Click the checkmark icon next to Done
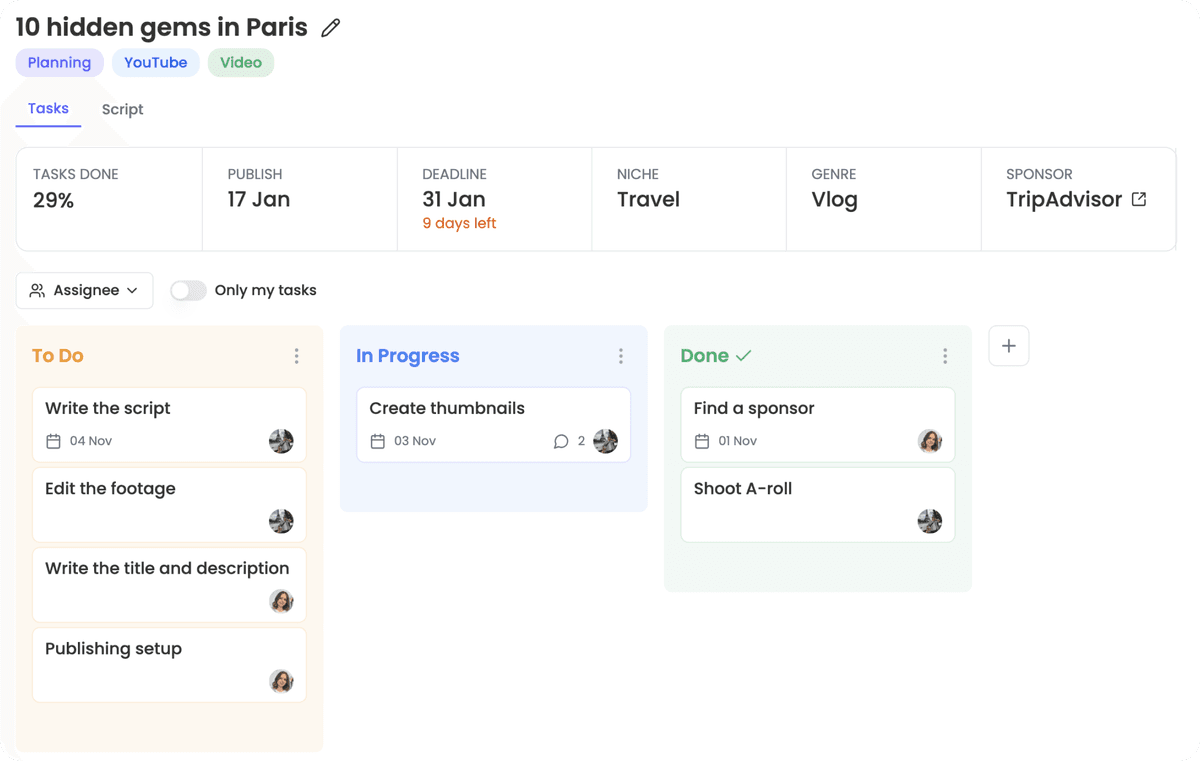The image size is (1200, 761). pyautogui.click(x=744, y=356)
